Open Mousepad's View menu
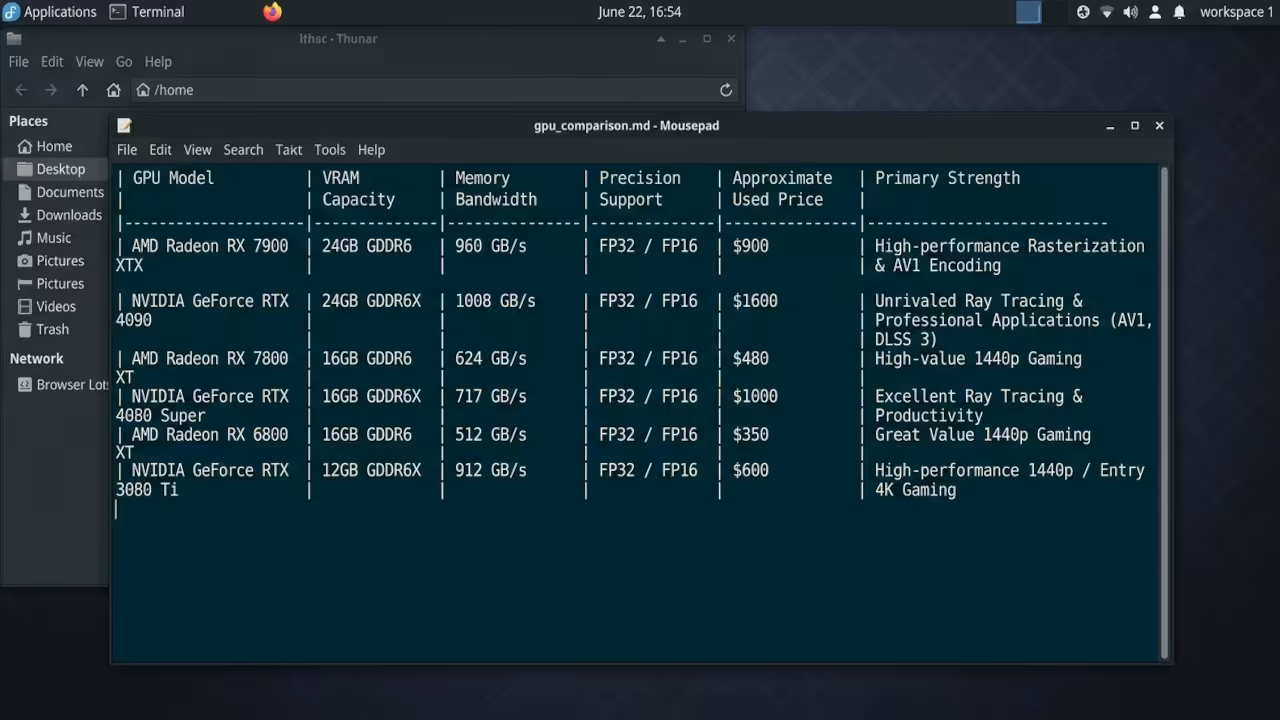This screenshot has width=1280, height=720. tap(197, 150)
